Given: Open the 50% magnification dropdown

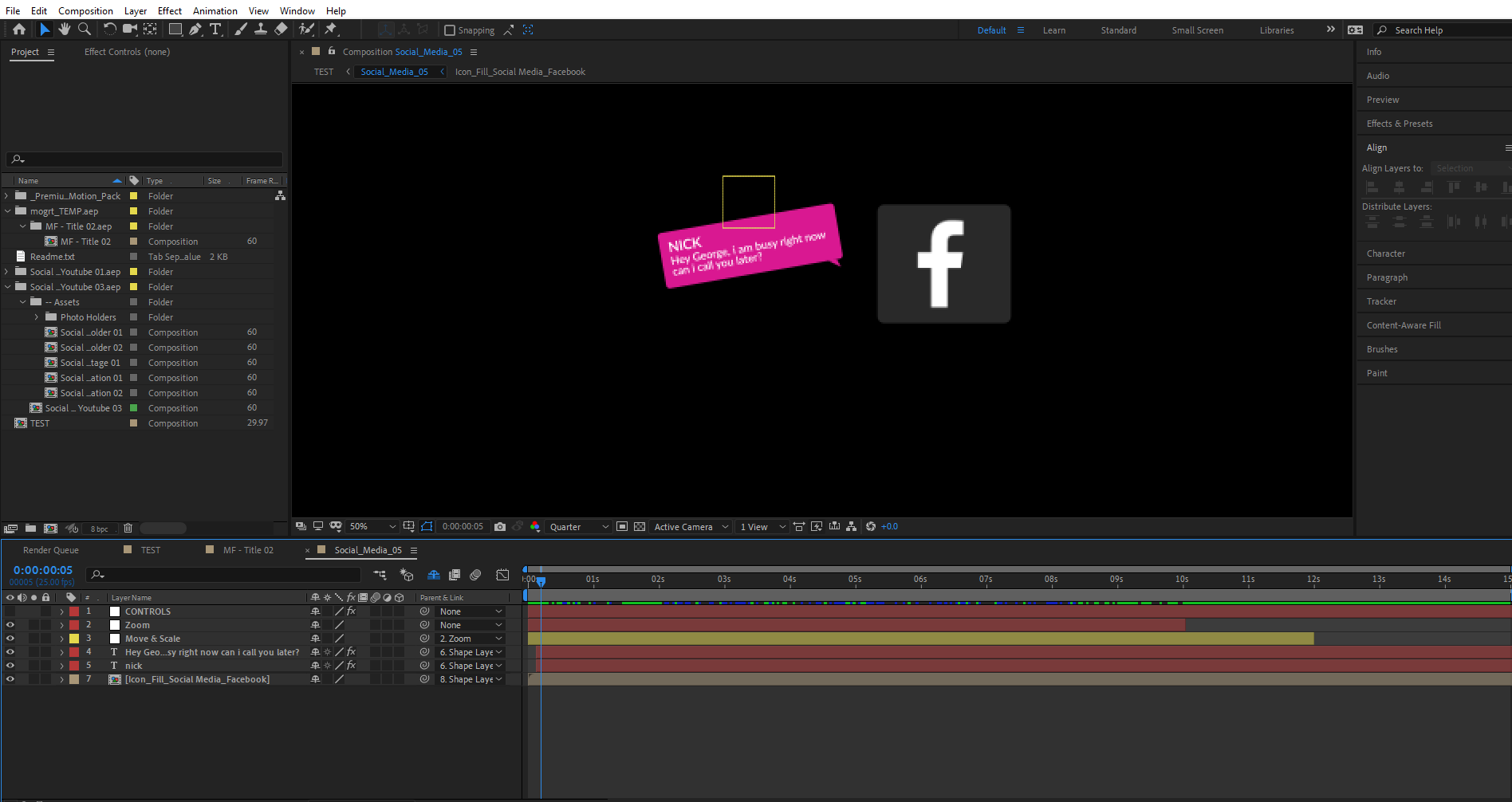Looking at the screenshot, I should [x=372, y=527].
